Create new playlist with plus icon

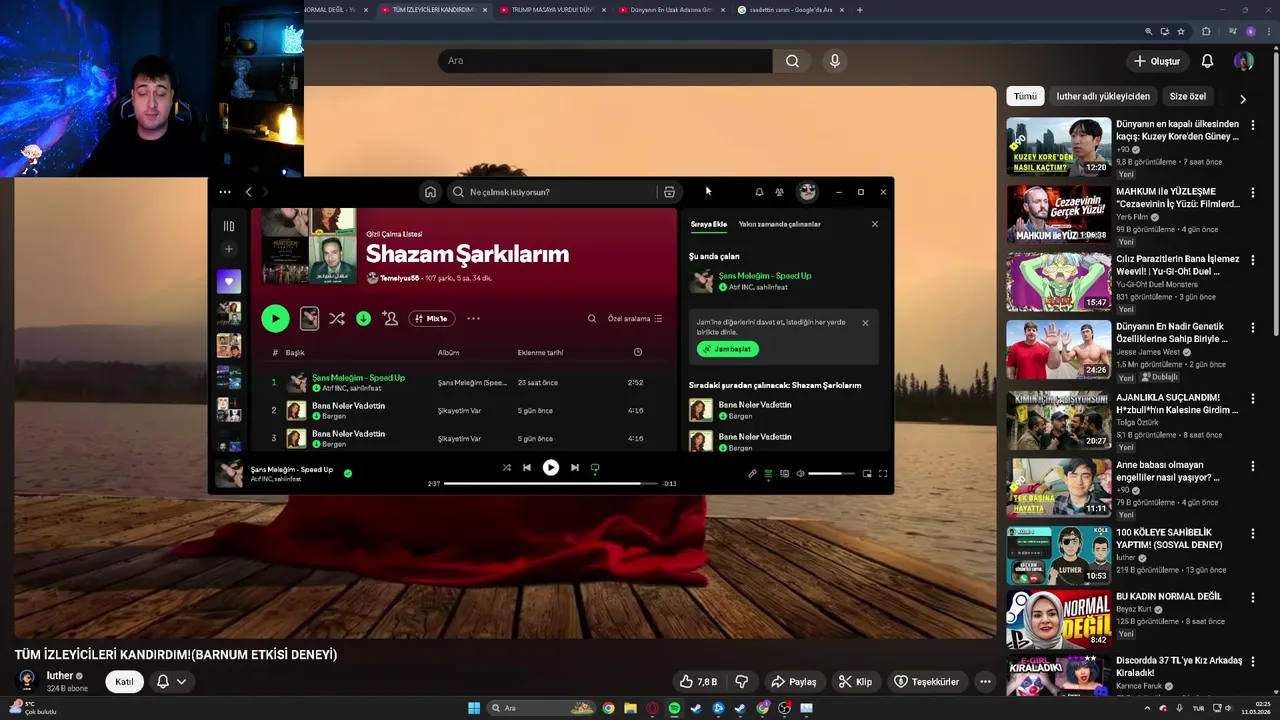pyautogui.click(x=229, y=249)
